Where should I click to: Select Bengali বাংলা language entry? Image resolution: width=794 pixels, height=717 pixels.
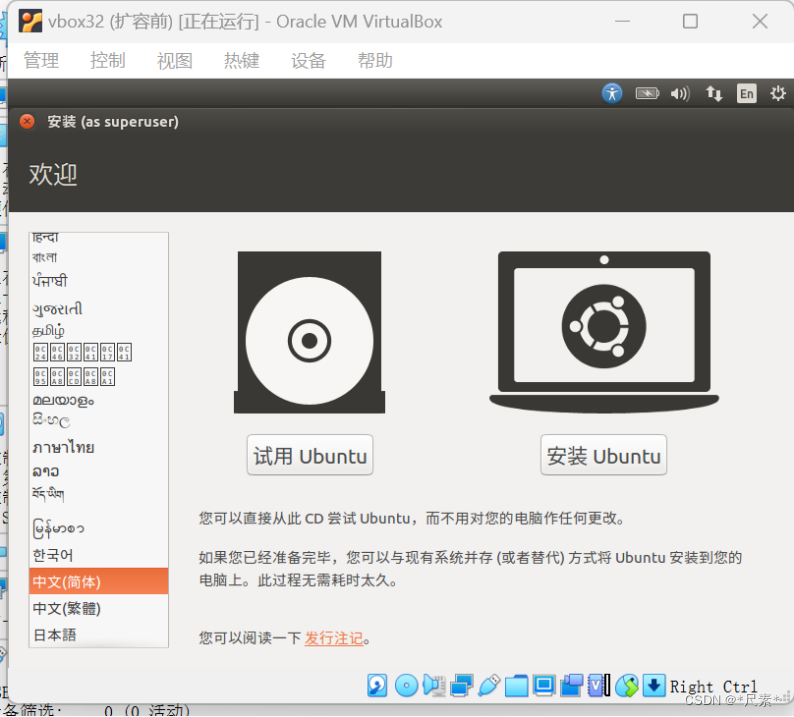(99, 257)
